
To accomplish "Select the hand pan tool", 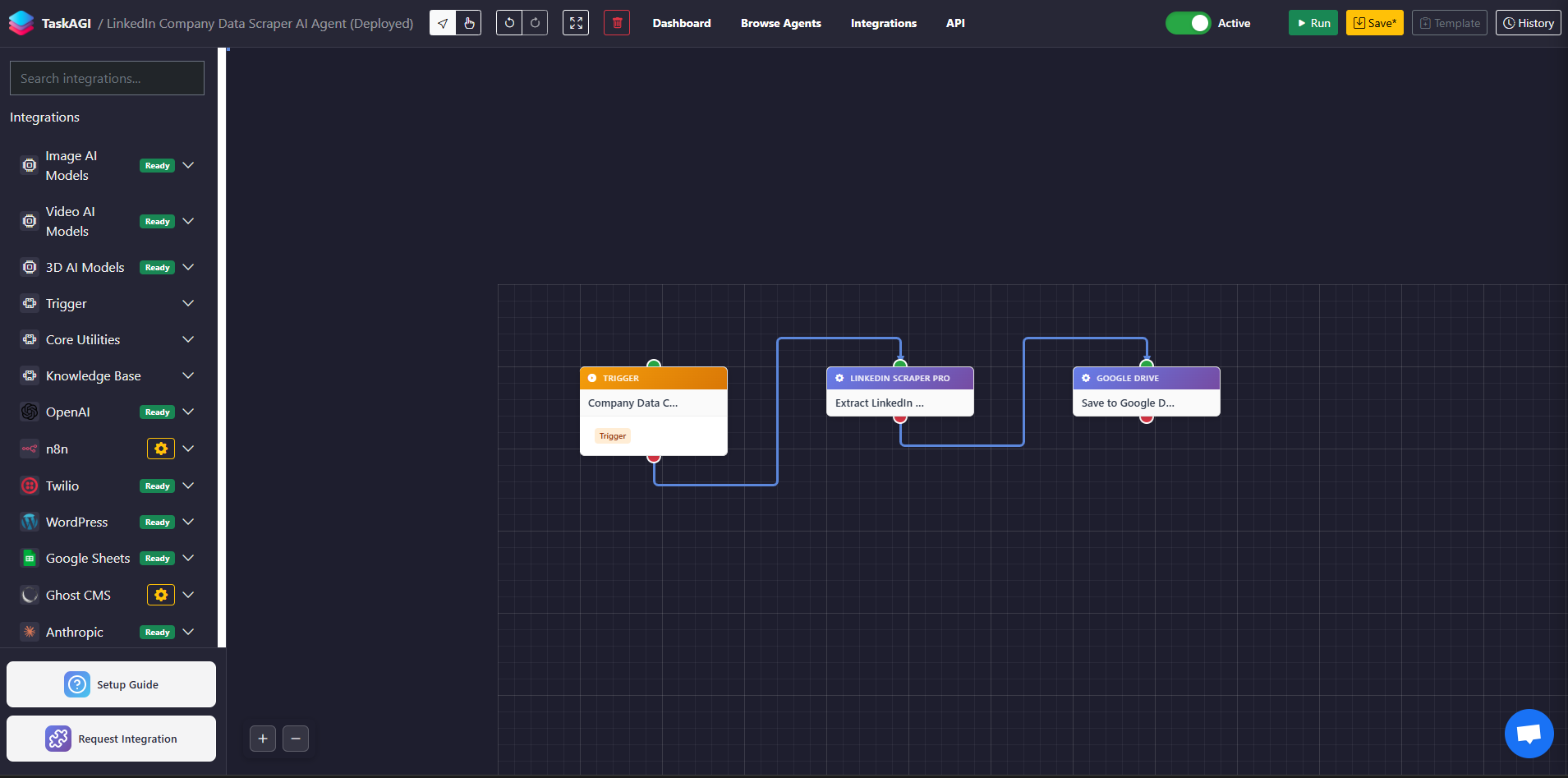I will (x=468, y=23).
